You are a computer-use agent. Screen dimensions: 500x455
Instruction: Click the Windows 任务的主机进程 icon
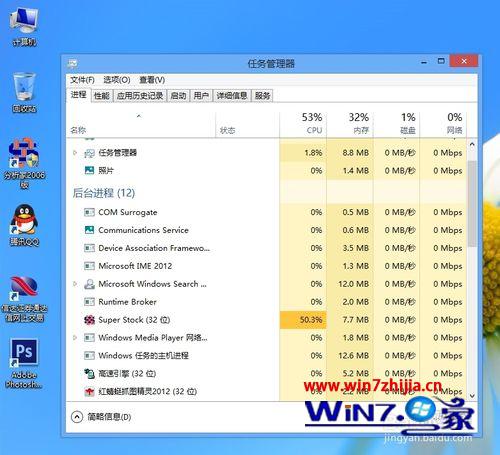click(89, 356)
